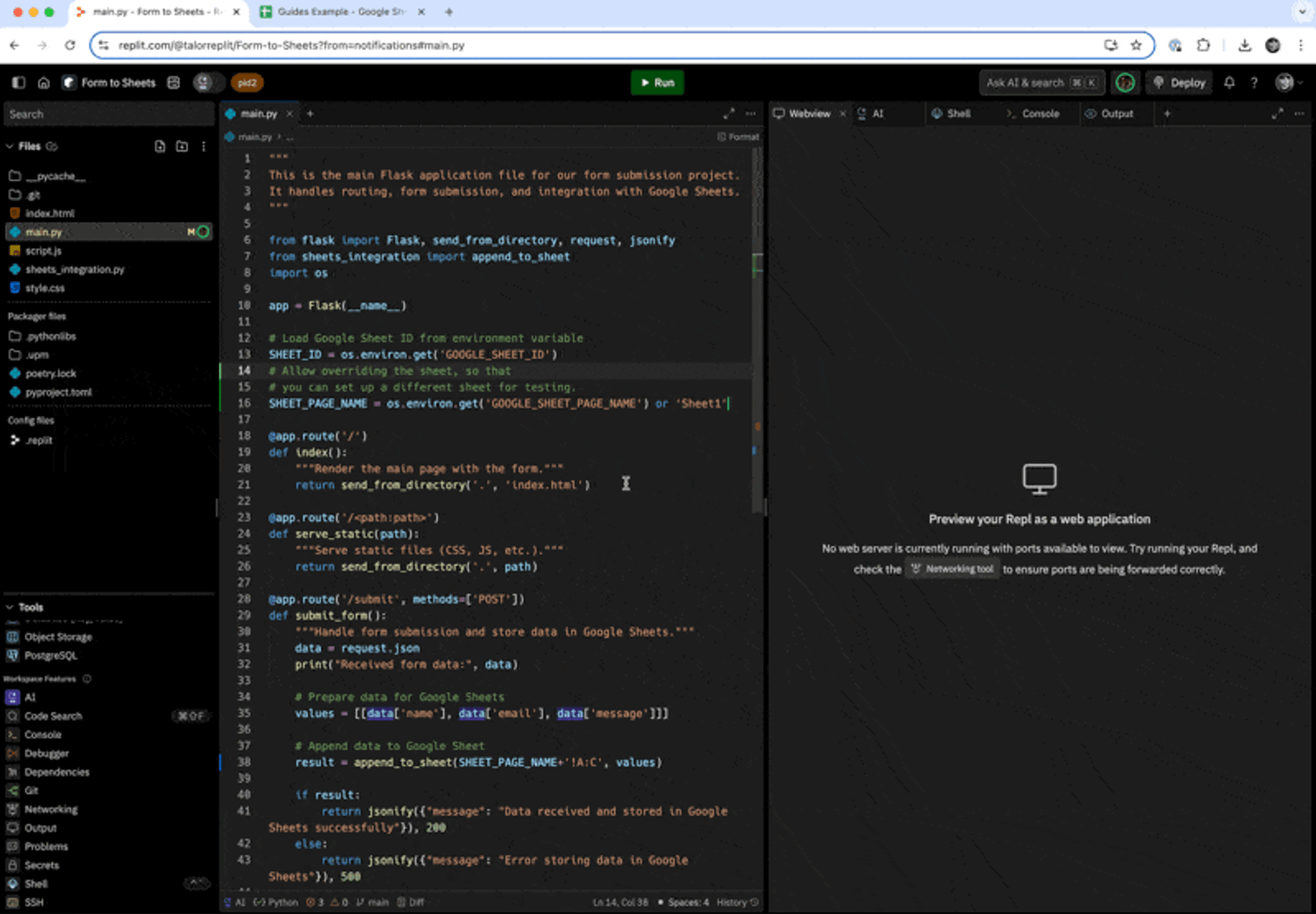This screenshot has width=1316, height=914.
Task: Click the Networking tool link
Action: pyautogui.click(x=953, y=569)
